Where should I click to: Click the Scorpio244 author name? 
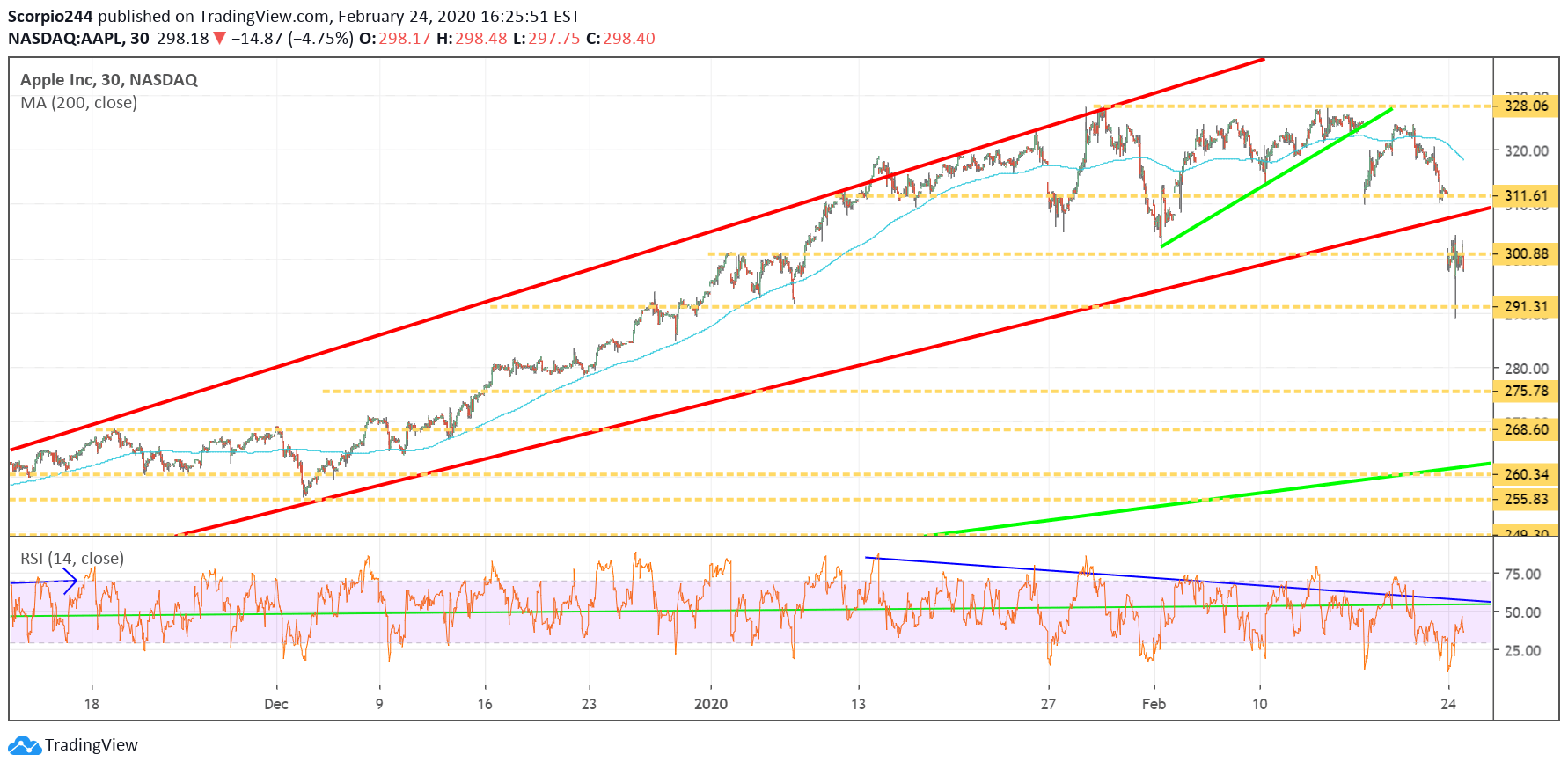51,17
